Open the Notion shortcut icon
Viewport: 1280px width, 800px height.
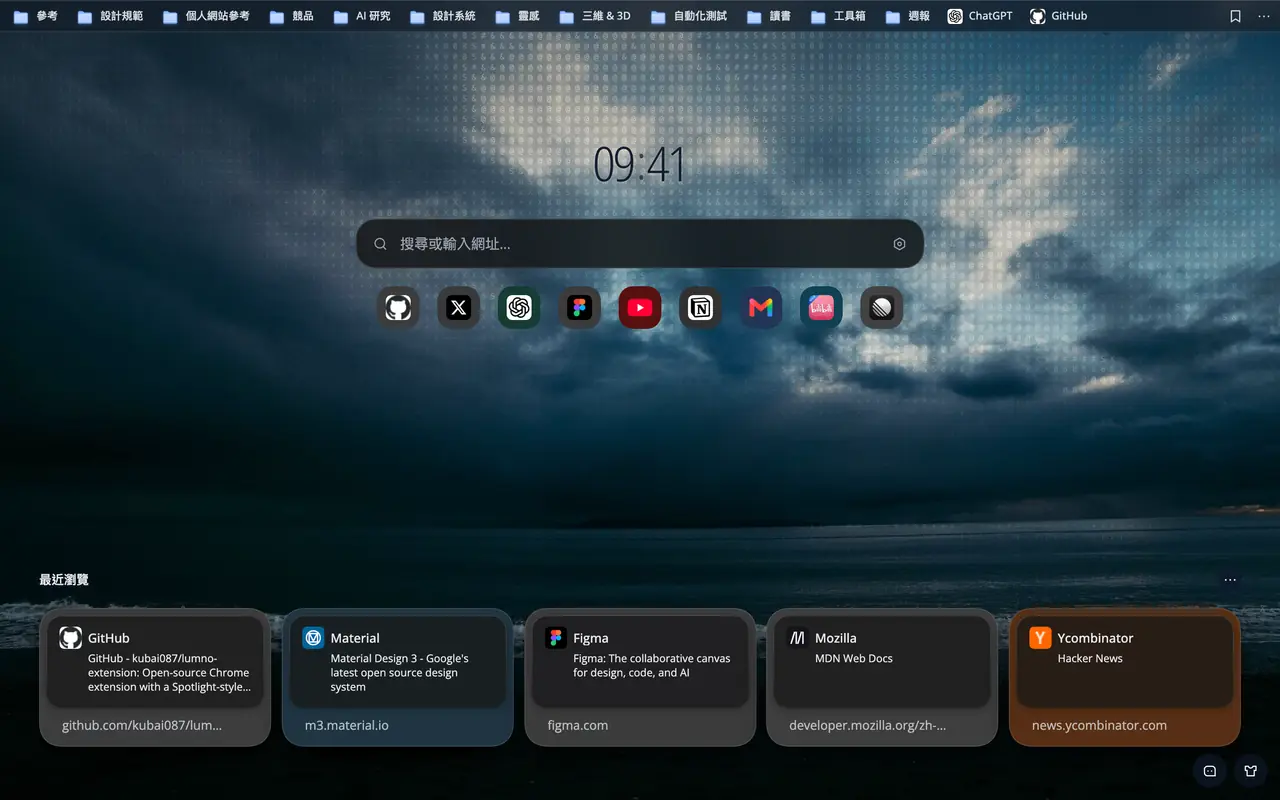700,308
